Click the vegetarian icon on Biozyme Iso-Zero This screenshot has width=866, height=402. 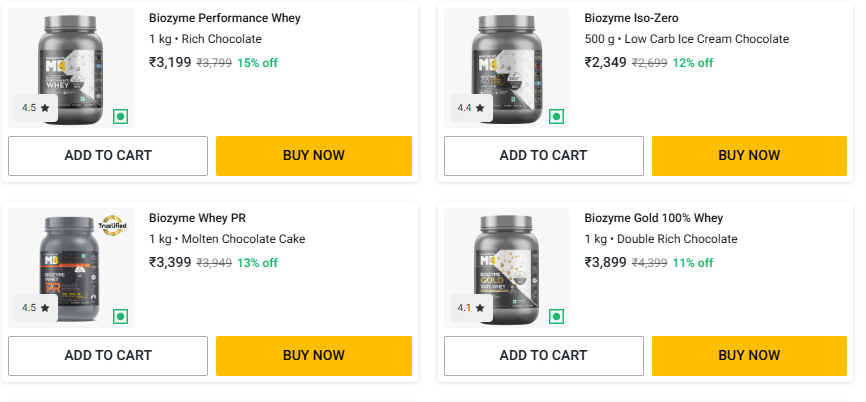point(556,116)
